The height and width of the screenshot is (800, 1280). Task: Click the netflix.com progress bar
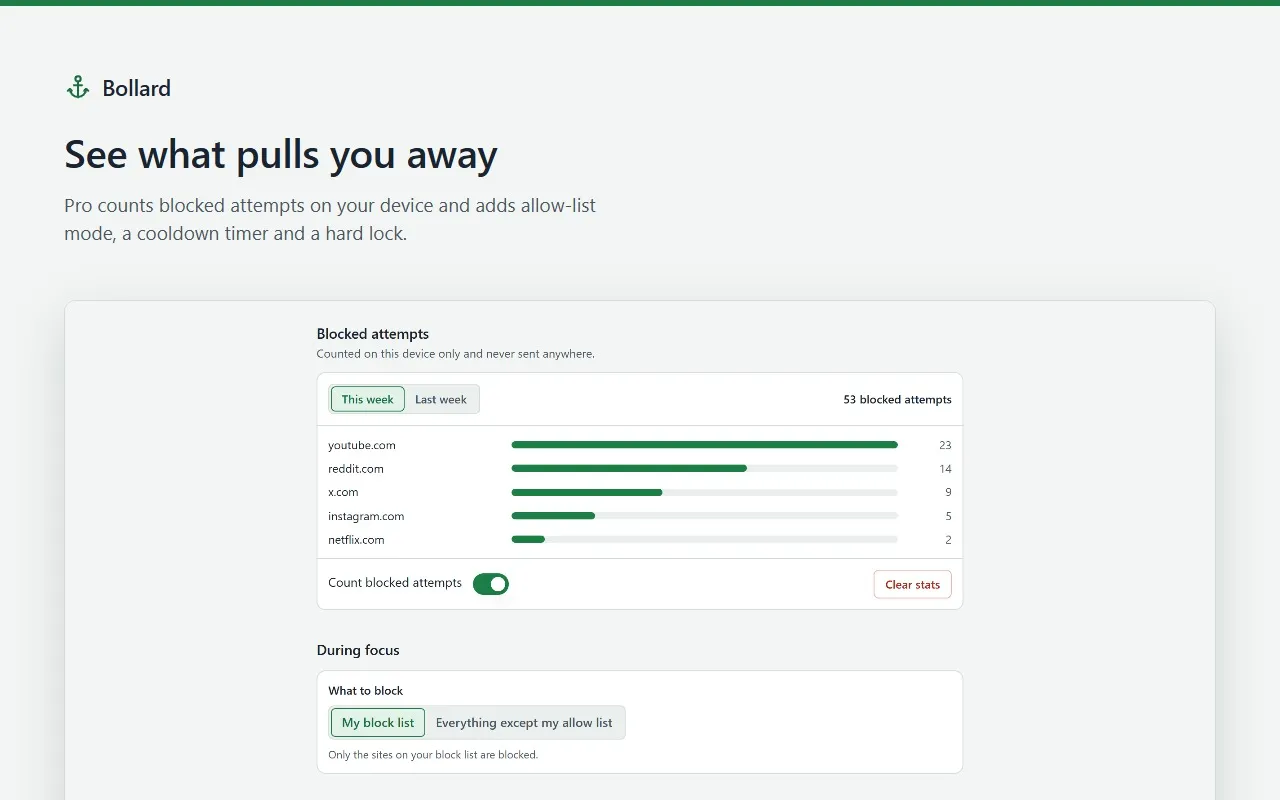pos(704,539)
